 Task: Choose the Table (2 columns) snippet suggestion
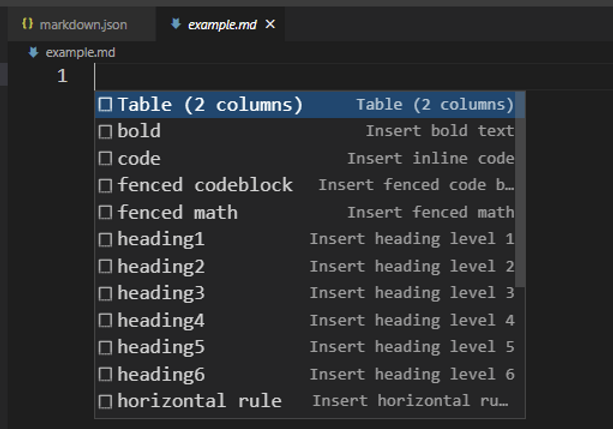(x=210, y=104)
